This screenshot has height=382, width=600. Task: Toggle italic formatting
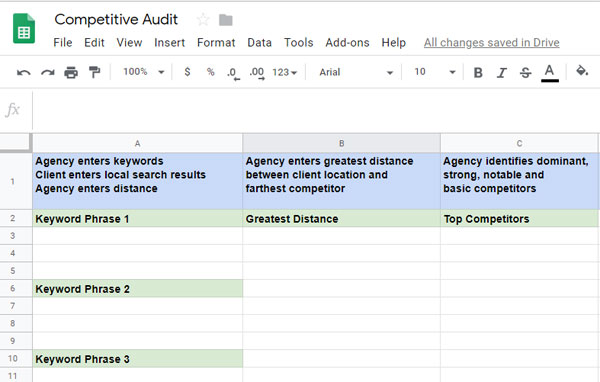click(502, 72)
